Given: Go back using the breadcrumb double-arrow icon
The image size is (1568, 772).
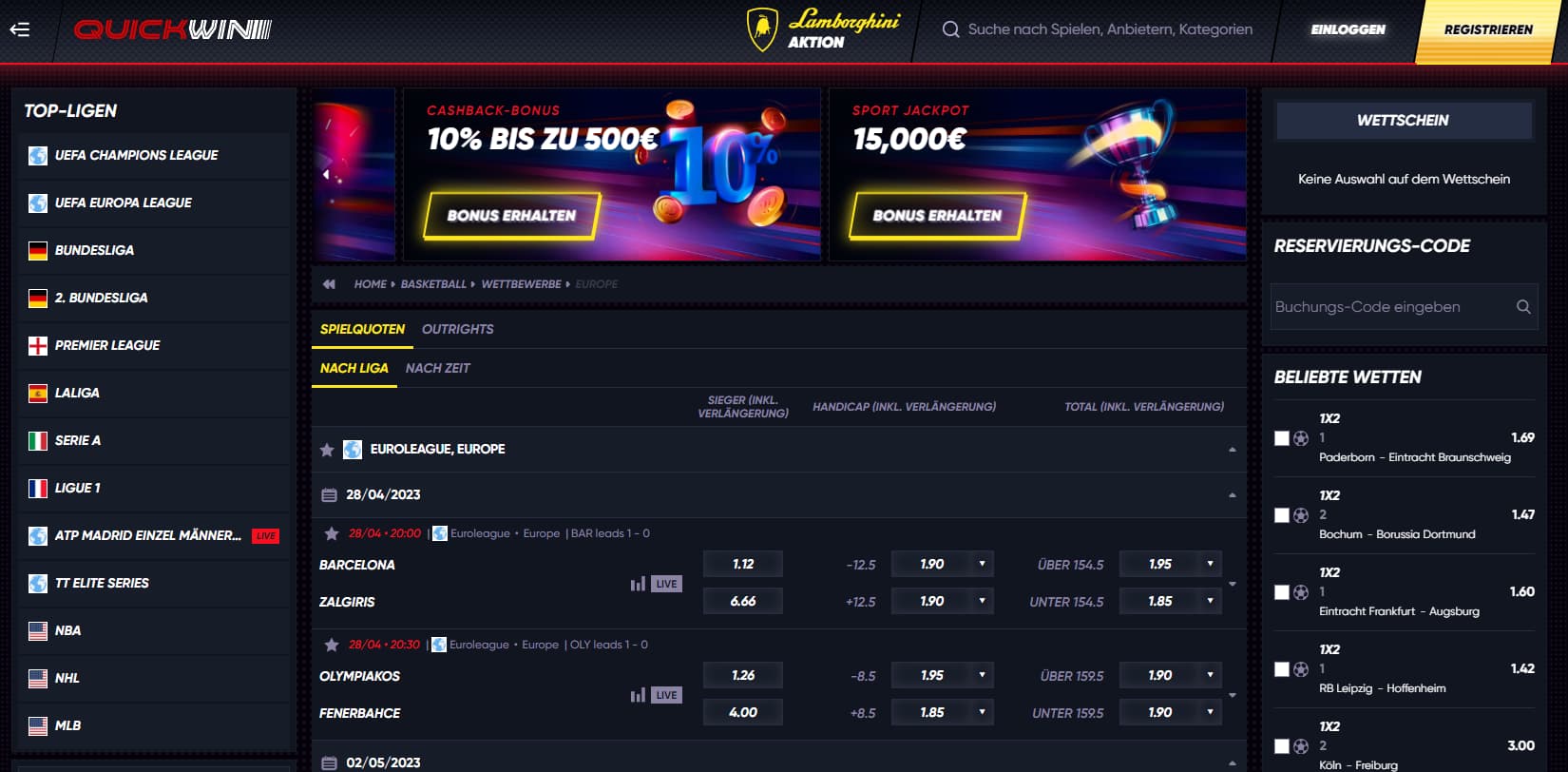Looking at the screenshot, I should coord(329,284).
